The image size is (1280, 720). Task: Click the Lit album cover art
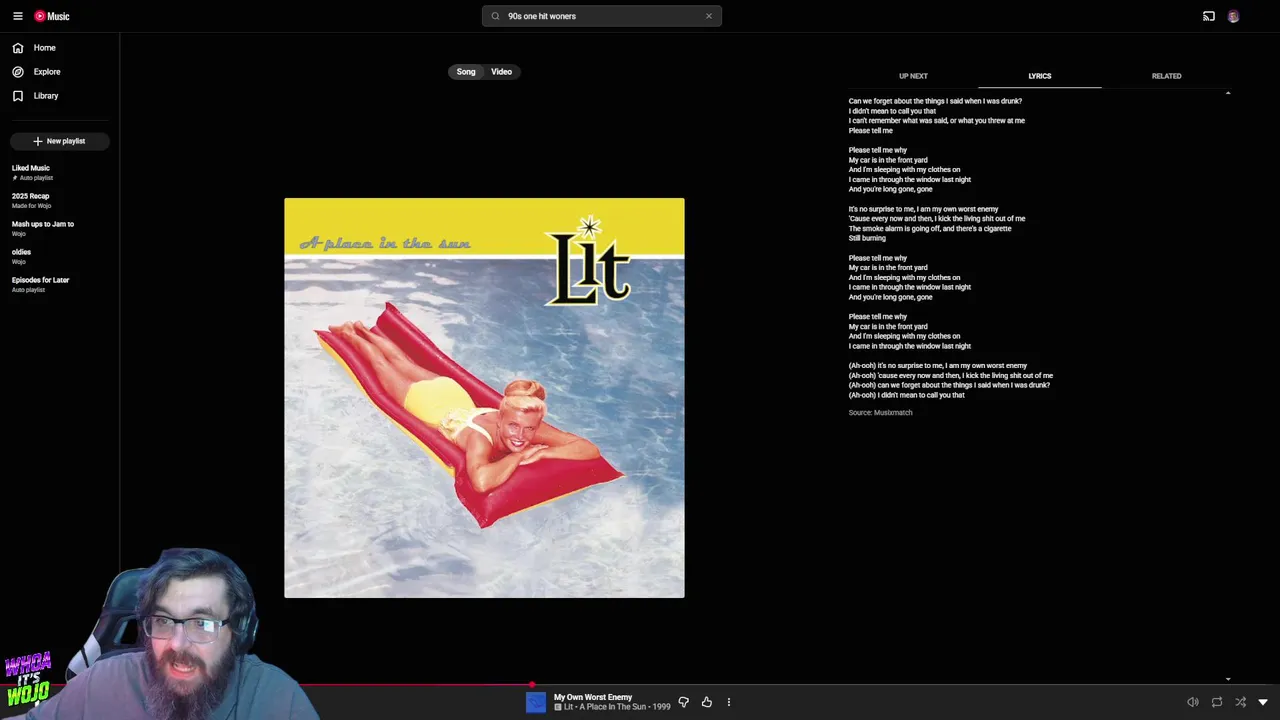pos(484,398)
